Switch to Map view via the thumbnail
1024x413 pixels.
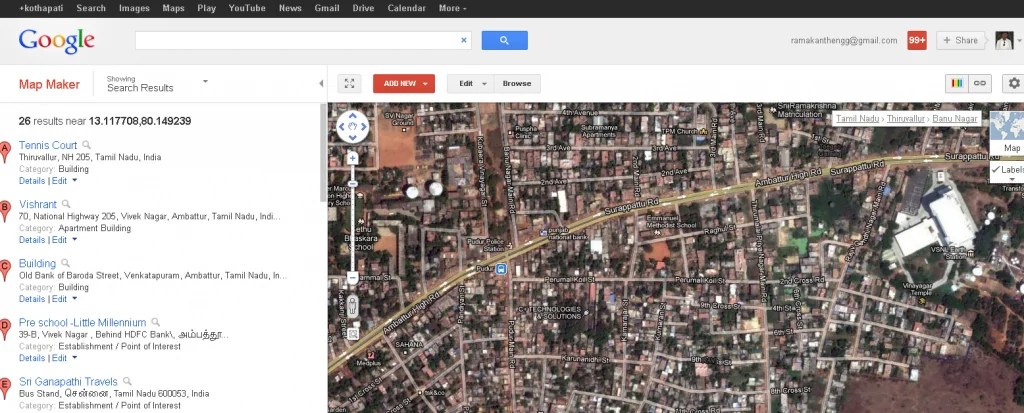(1007, 133)
